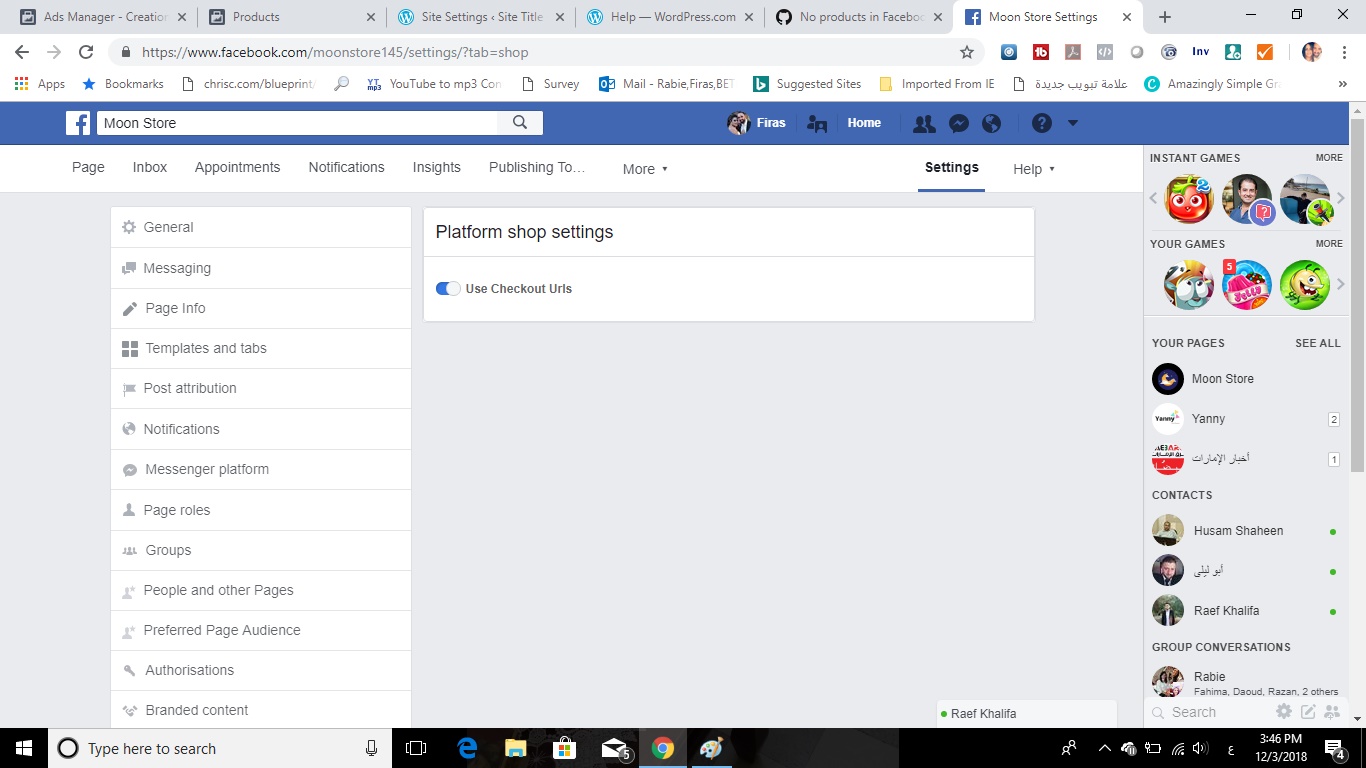
Task: Expand the Help dropdown in page nav
Action: pyautogui.click(x=1034, y=169)
